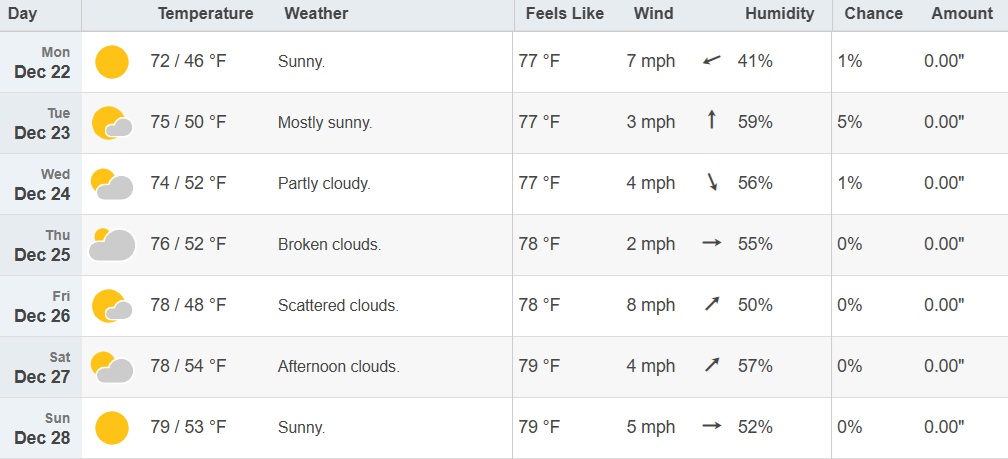Select the Thu Dec 25 day cell
Screen dimensions: 1008x459
[x=42, y=245]
